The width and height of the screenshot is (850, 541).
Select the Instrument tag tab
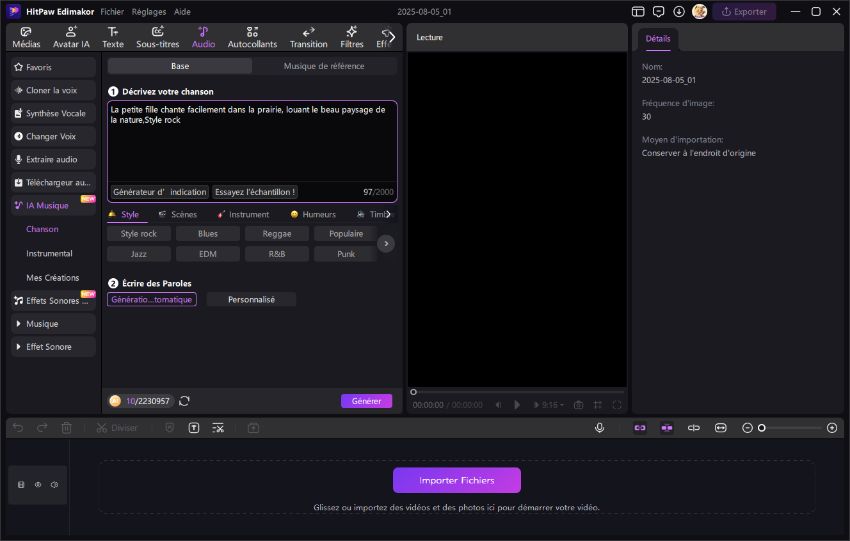243,215
